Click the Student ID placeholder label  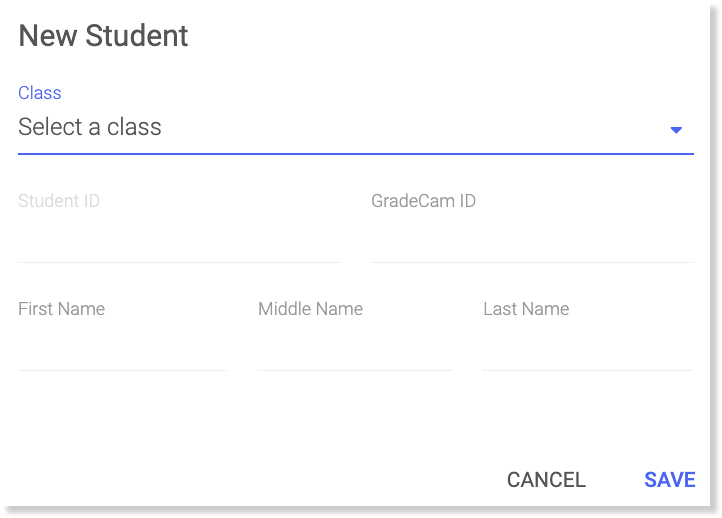pyautogui.click(x=59, y=201)
